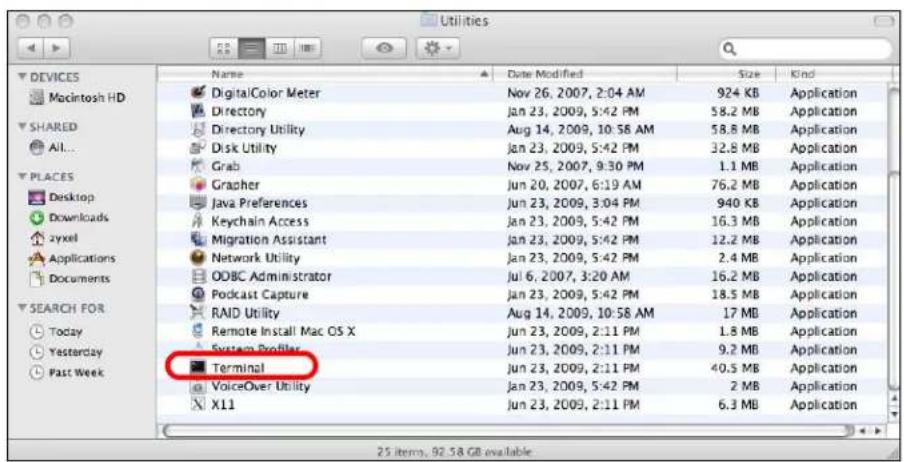Open Documents in sidebar

(x=69, y=279)
